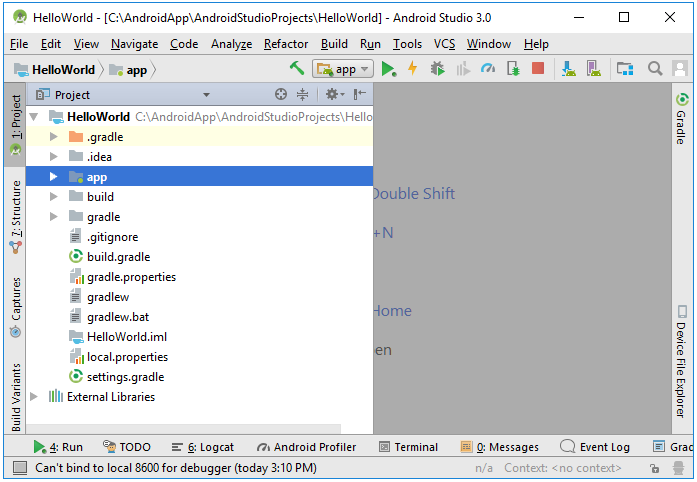
Task: Toggle the 1: Project side tab
Action: (x=15, y=125)
